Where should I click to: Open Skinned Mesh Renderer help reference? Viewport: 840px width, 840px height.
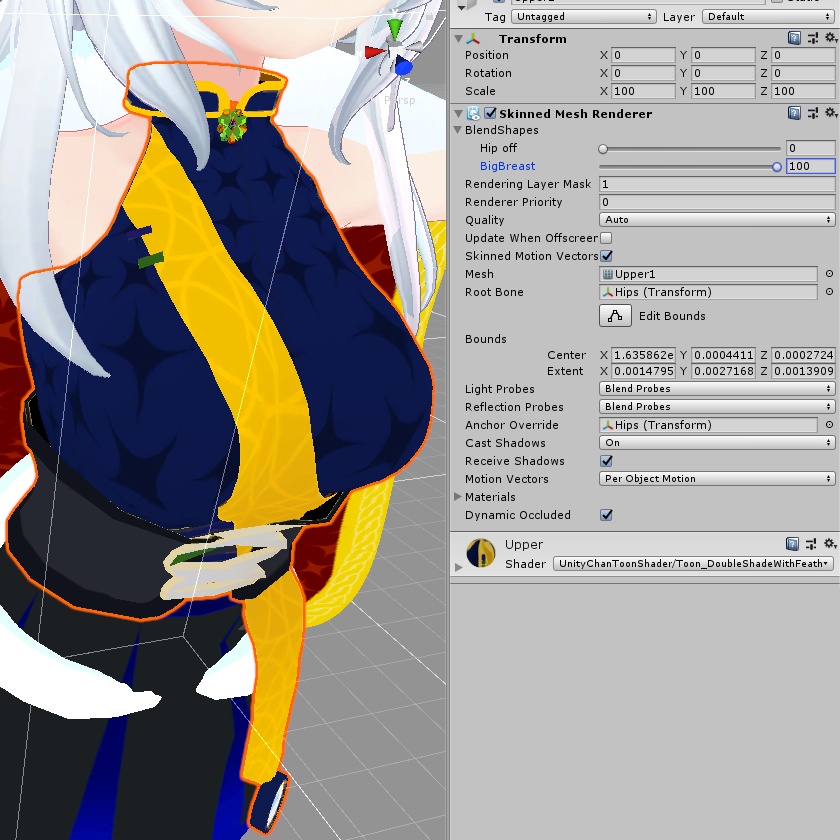794,113
